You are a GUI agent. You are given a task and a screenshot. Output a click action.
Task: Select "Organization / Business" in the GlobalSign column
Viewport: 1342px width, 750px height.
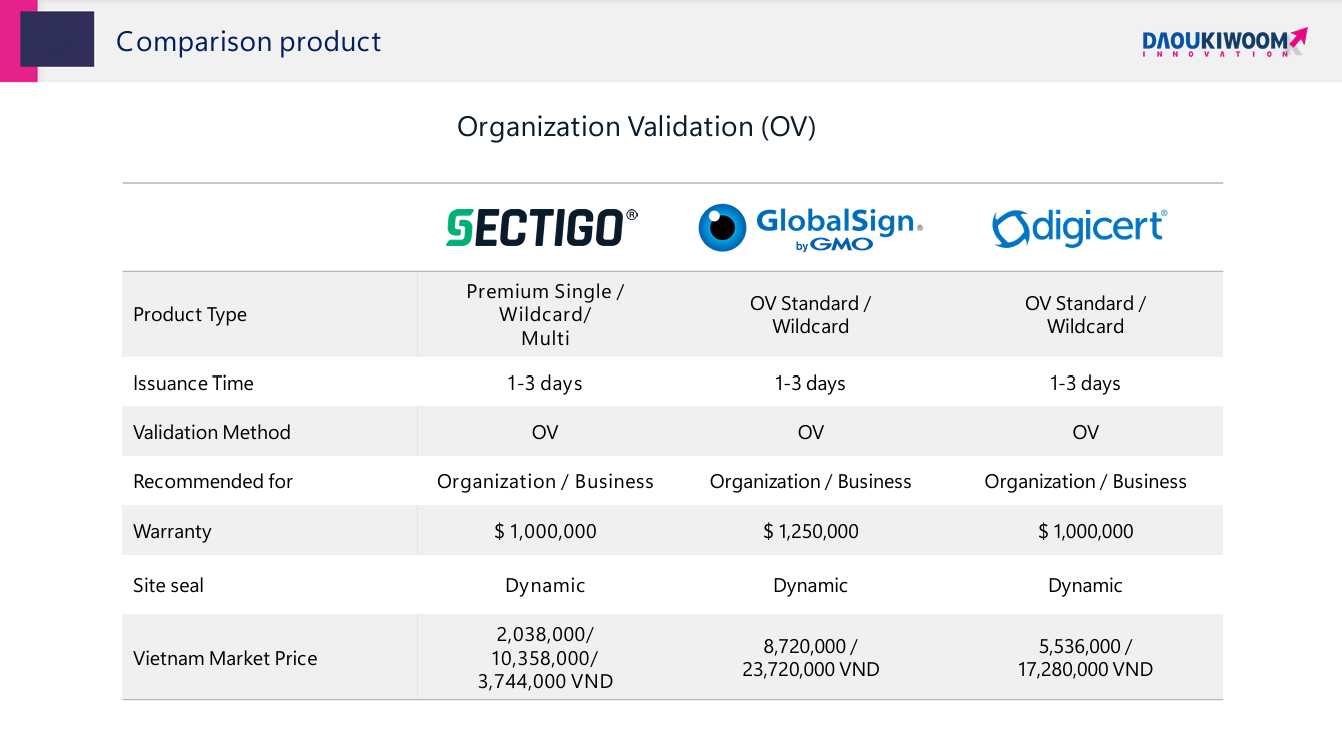tap(810, 481)
